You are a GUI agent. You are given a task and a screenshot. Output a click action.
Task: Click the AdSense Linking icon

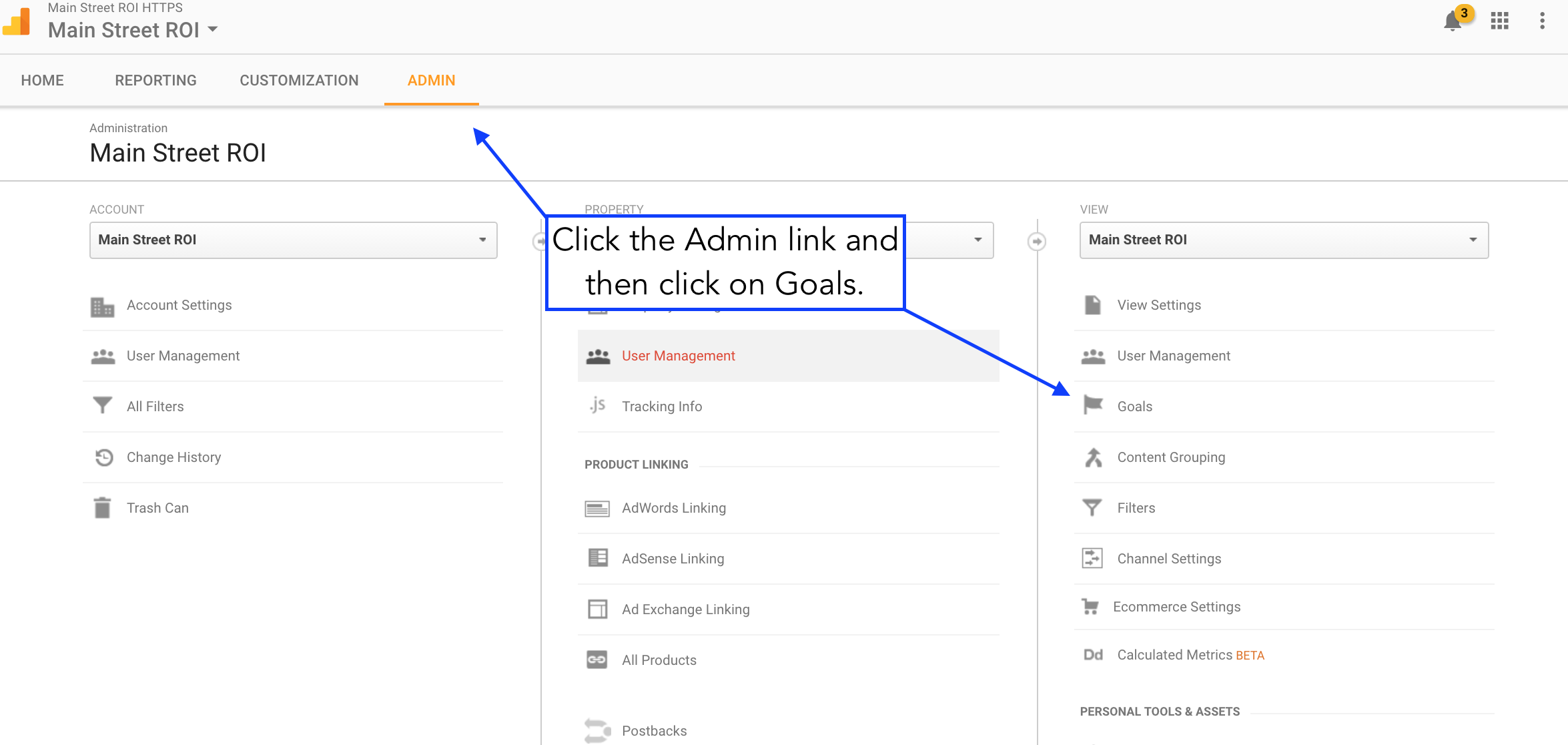tap(597, 557)
